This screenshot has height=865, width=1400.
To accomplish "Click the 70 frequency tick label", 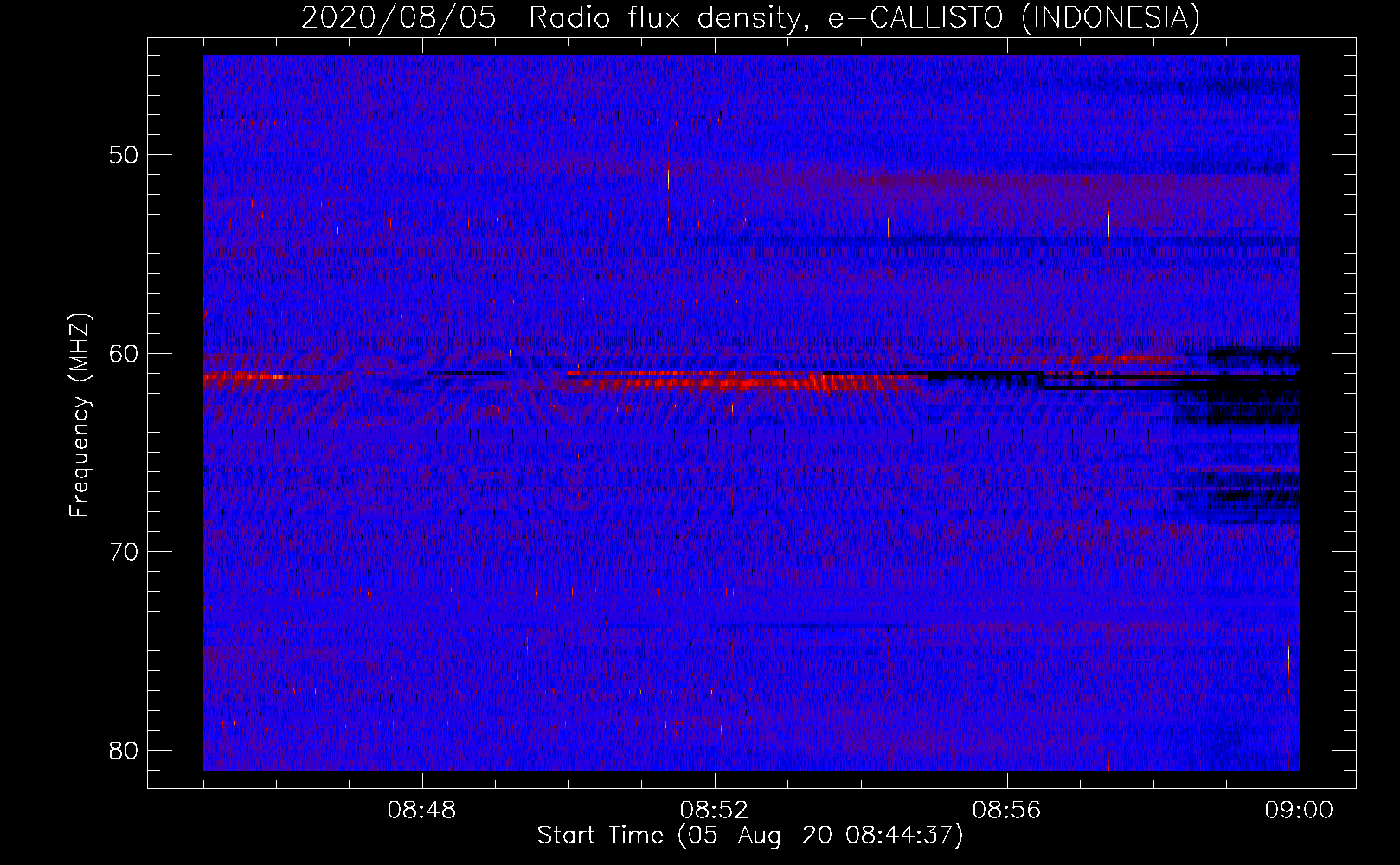I will 124,551.
